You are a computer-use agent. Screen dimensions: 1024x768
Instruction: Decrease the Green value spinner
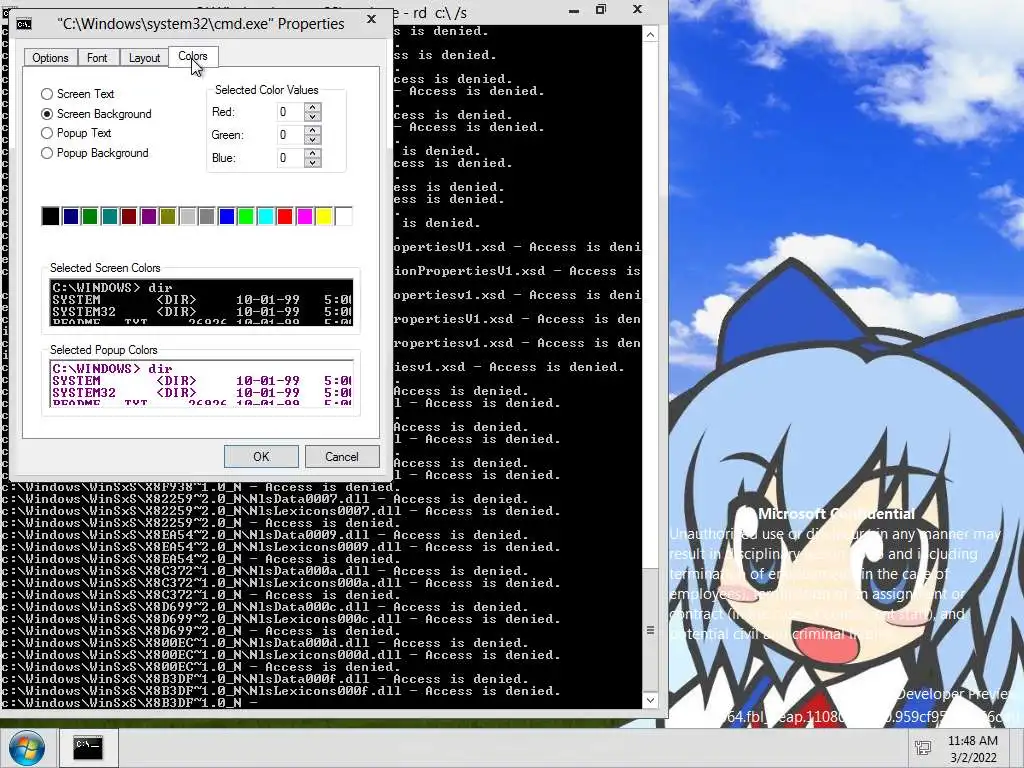pos(313,139)
